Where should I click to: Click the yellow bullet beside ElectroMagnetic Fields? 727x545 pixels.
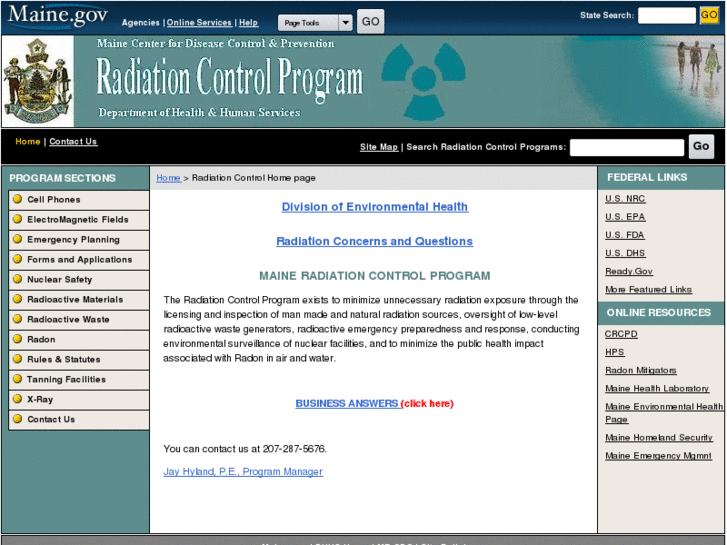click(18, 219)
